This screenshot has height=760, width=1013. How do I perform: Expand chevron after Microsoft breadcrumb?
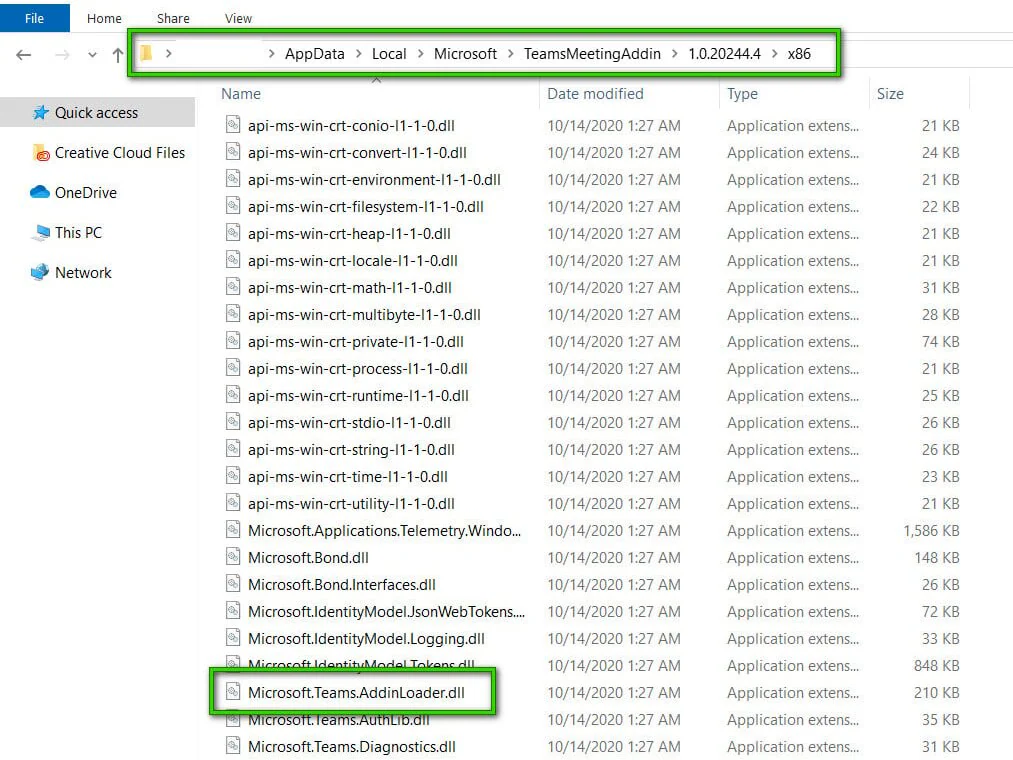click(x=510, y=54)
